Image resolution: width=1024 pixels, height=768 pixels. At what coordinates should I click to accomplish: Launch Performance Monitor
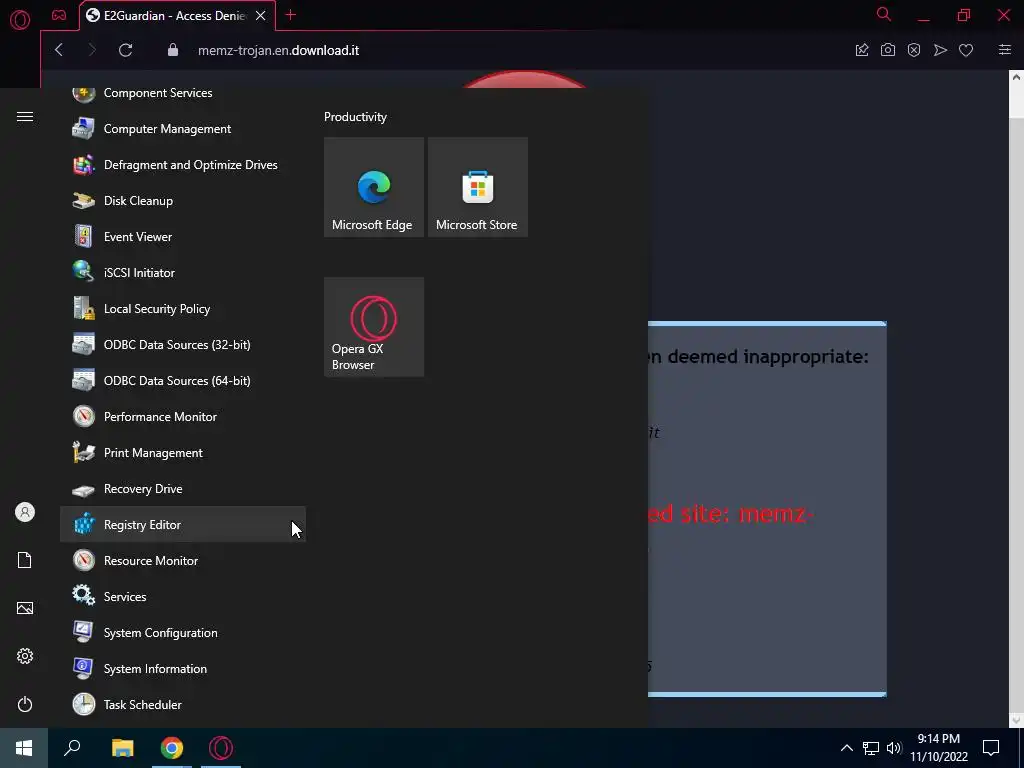point(183,416)
